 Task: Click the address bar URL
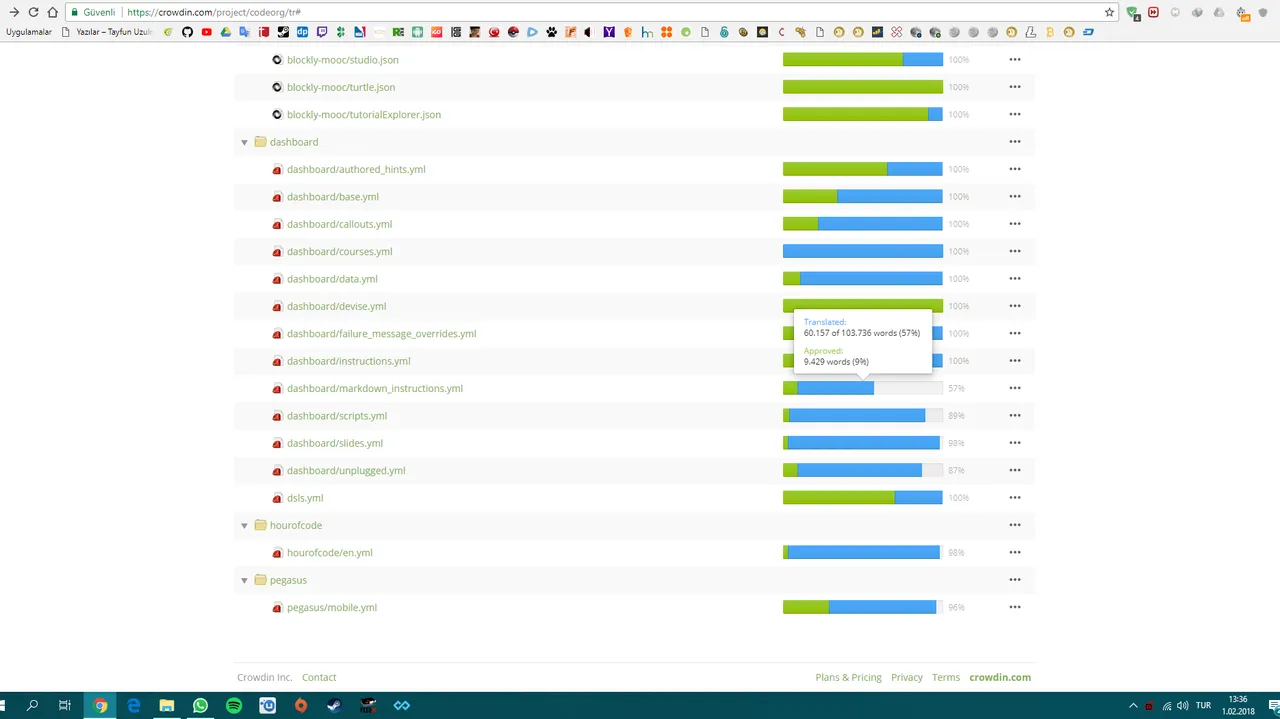[214, 12]
